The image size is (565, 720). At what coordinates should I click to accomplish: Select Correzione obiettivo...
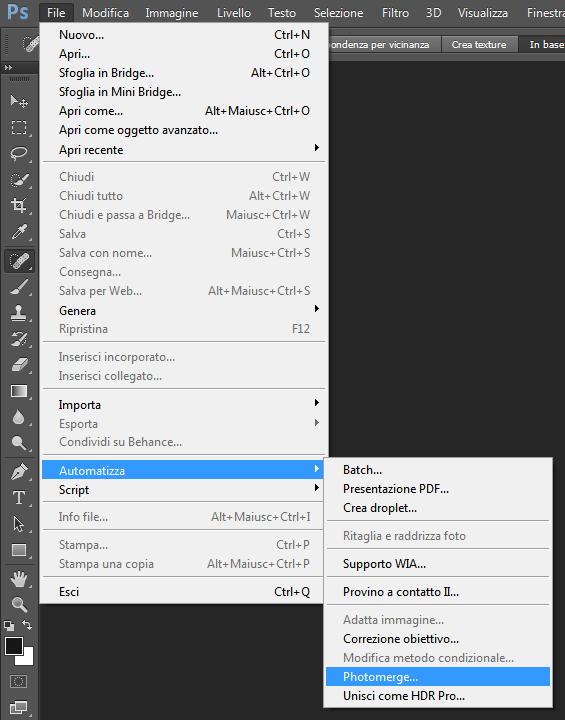(x=438, y=639)
